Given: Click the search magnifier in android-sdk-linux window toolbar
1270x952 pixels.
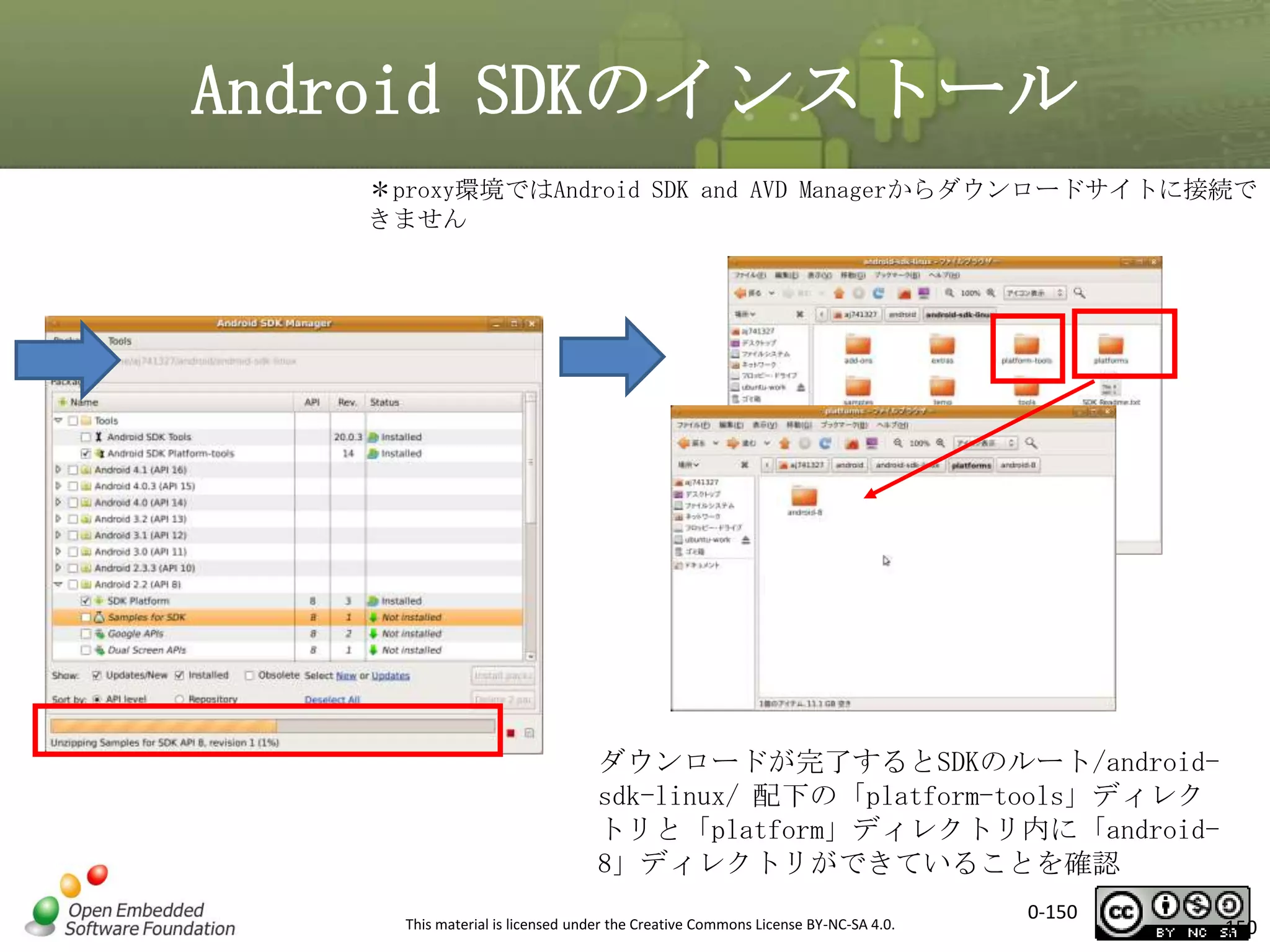Looking at the screenshot, I should [1080, 293].
